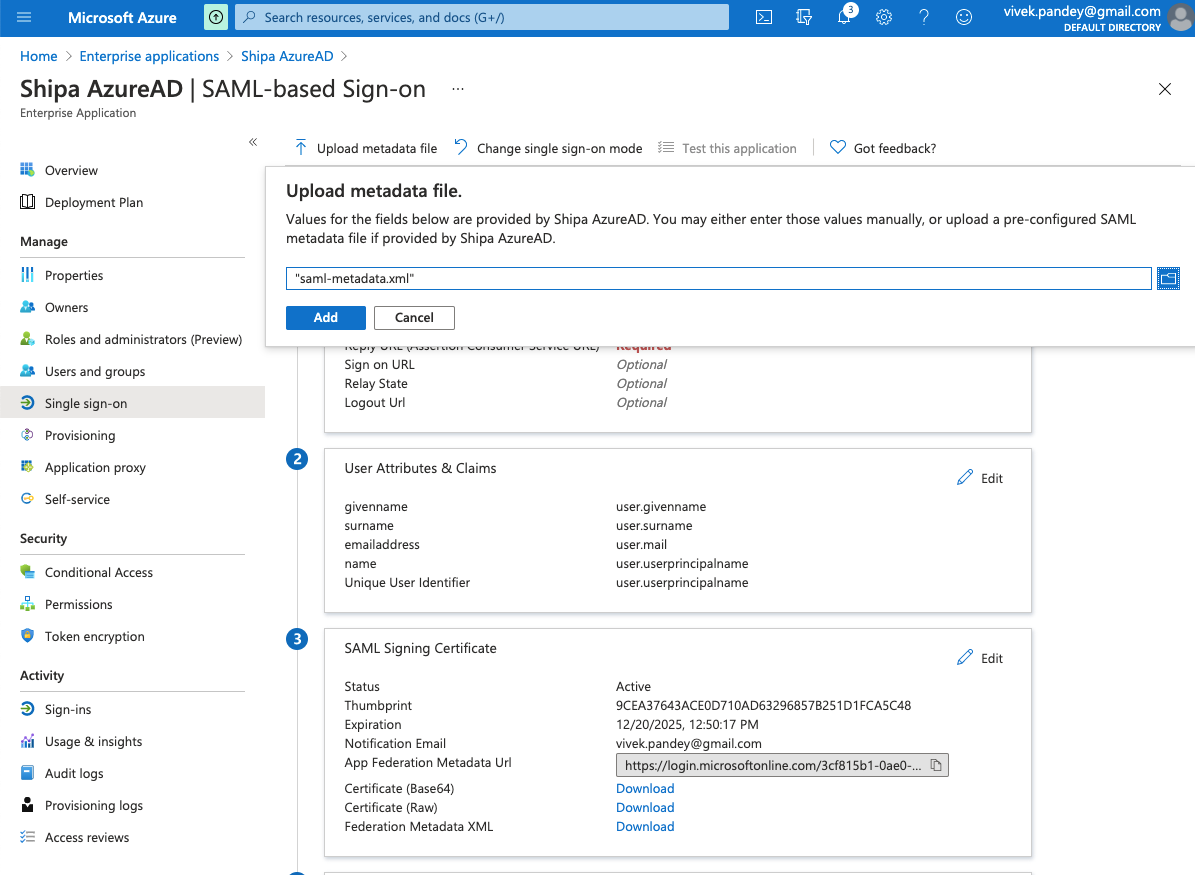Go to Home breadcrumb
The image size is (1195, 875).
tap(38, 56)
